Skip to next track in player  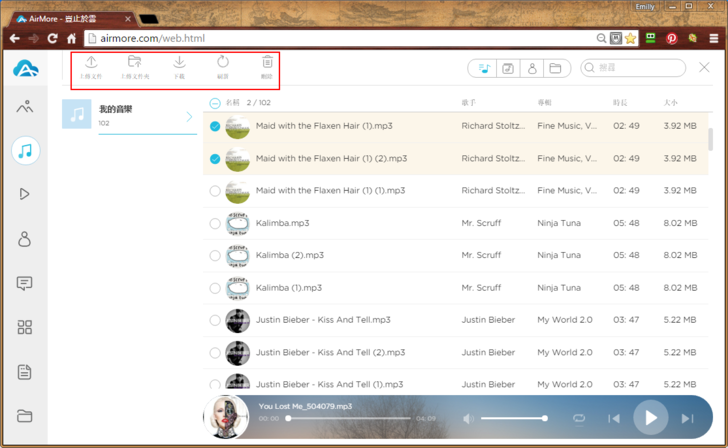tap(687, 418)
